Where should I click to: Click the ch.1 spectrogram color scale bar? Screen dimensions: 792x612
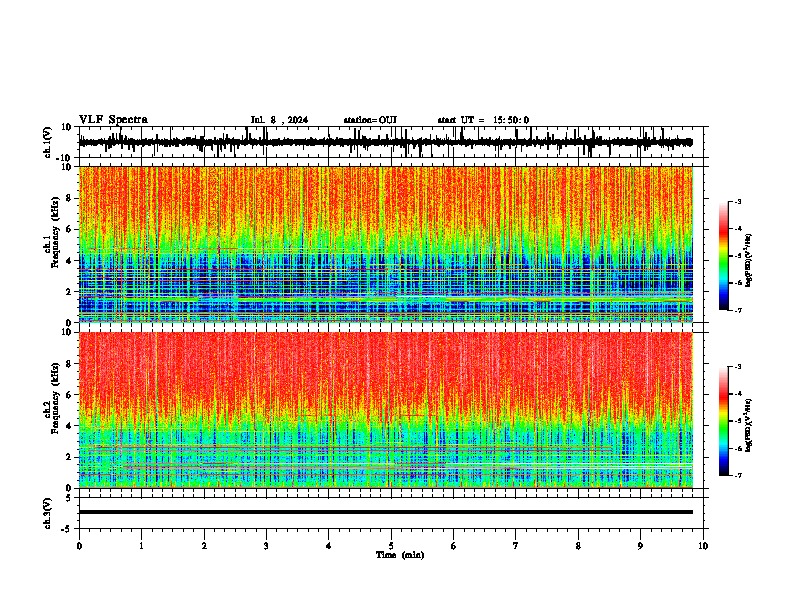pyautogui.click(x=724, y=256)
